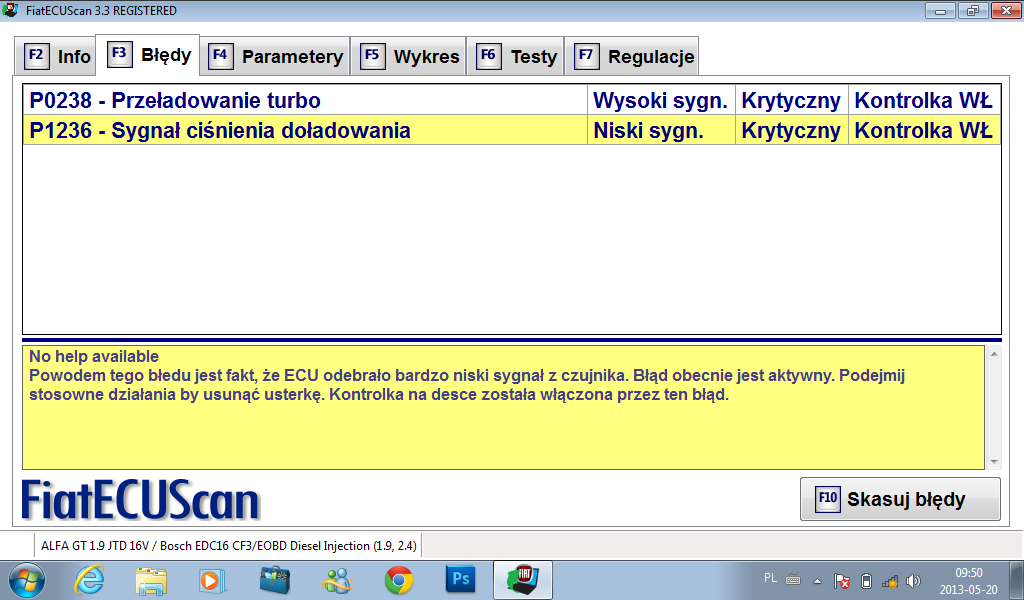Viewport: 1024px width, 600px height.
Task: Select the F3 Błędy tab
Action: 148,55
